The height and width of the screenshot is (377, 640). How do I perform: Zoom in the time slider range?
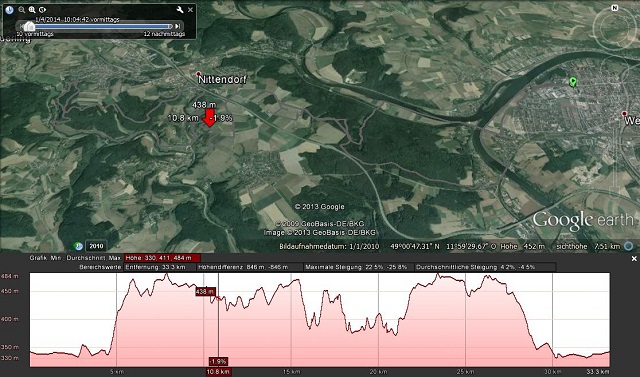point(32,10)
